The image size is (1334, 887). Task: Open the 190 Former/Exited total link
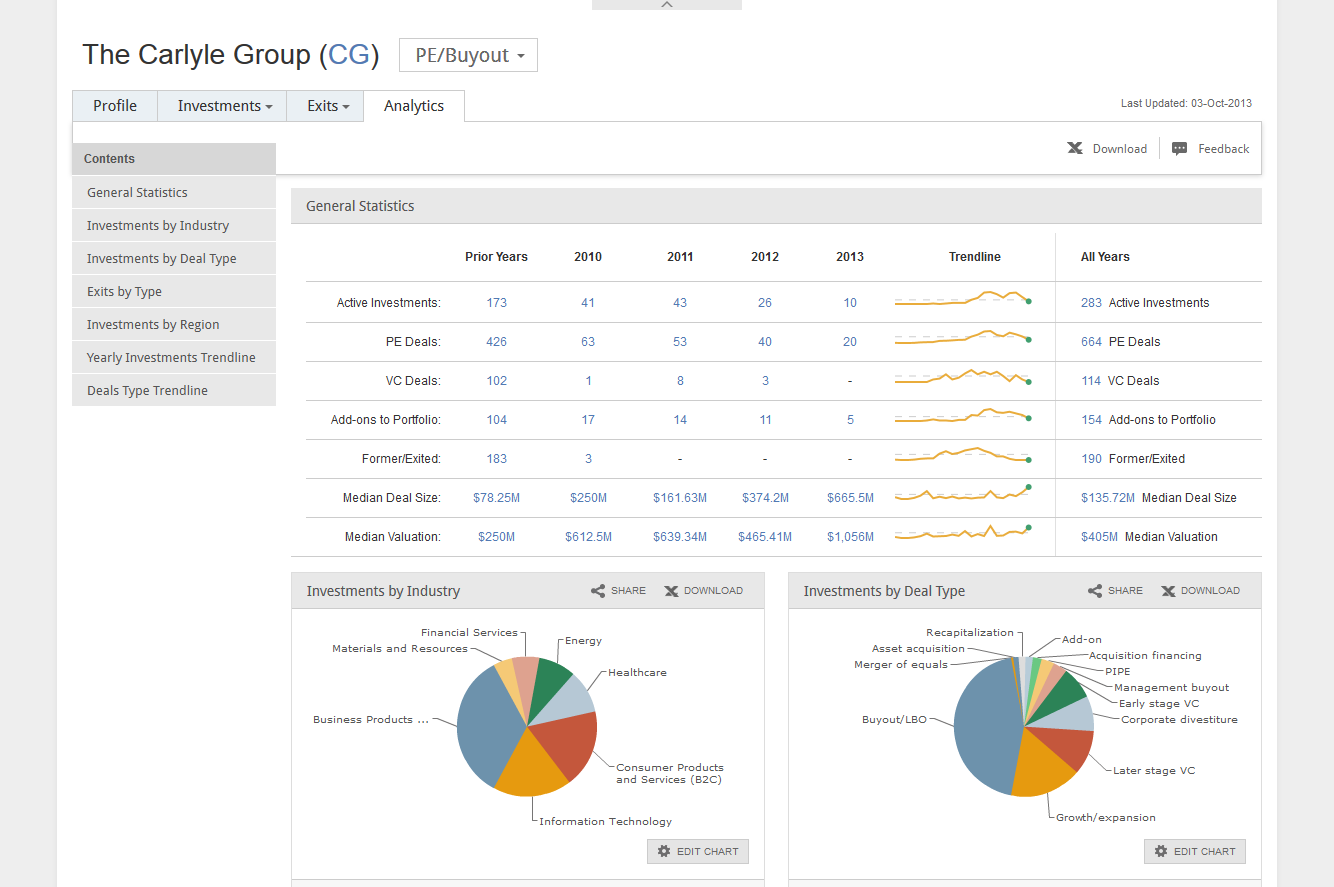(x=1091, y=459)
